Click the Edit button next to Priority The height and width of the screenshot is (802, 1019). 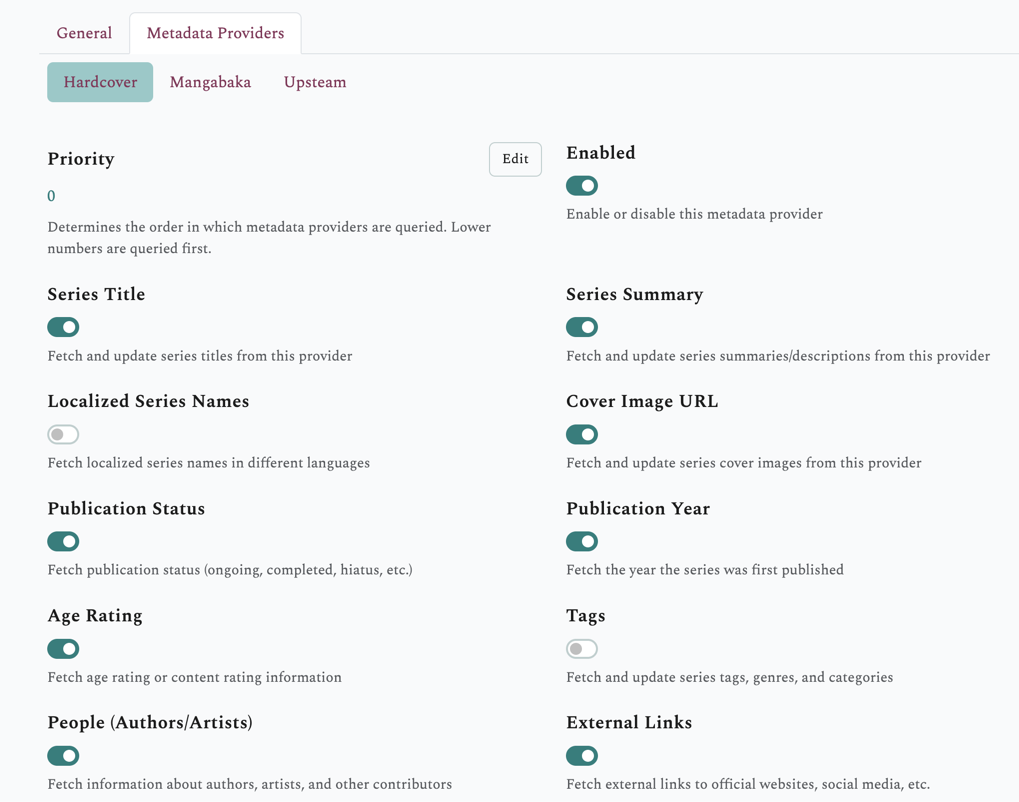click(x=515, y=159)
